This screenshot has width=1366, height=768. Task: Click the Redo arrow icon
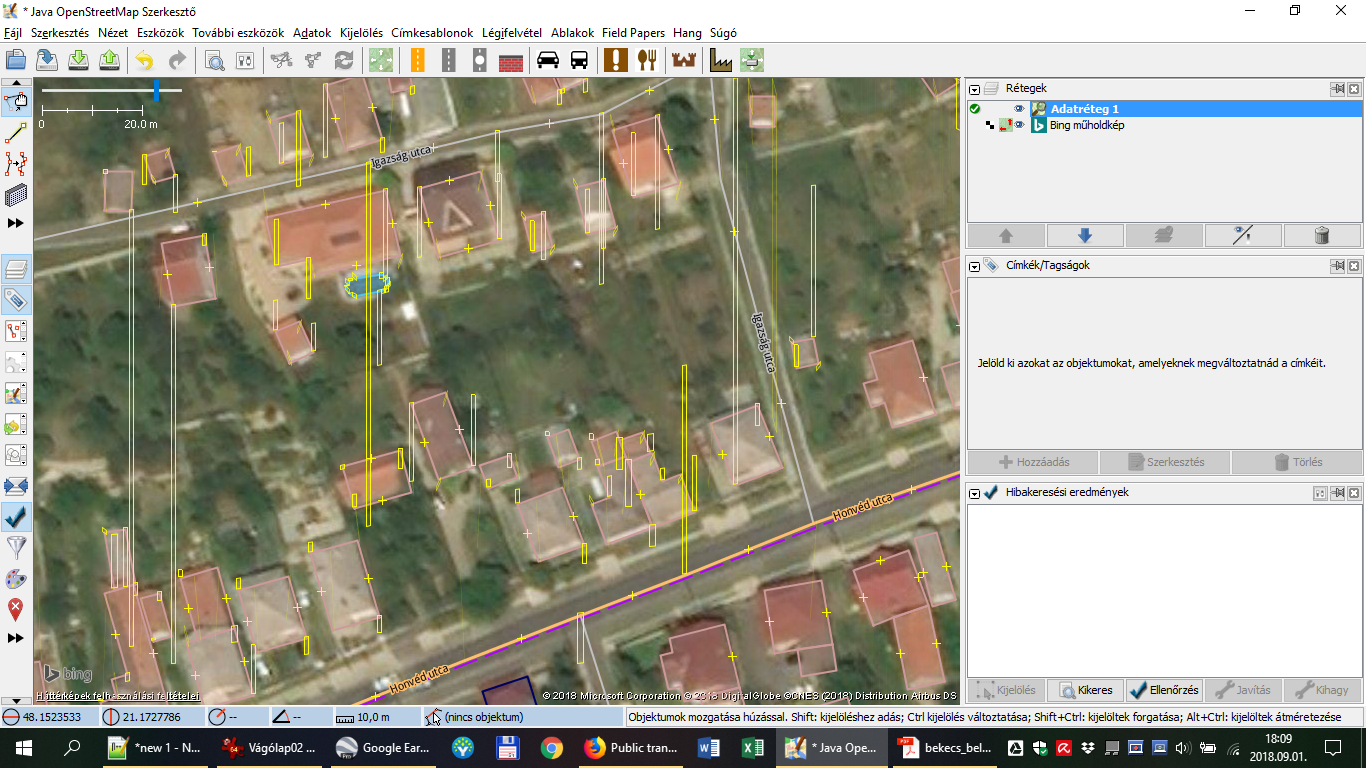coord(177,60)
